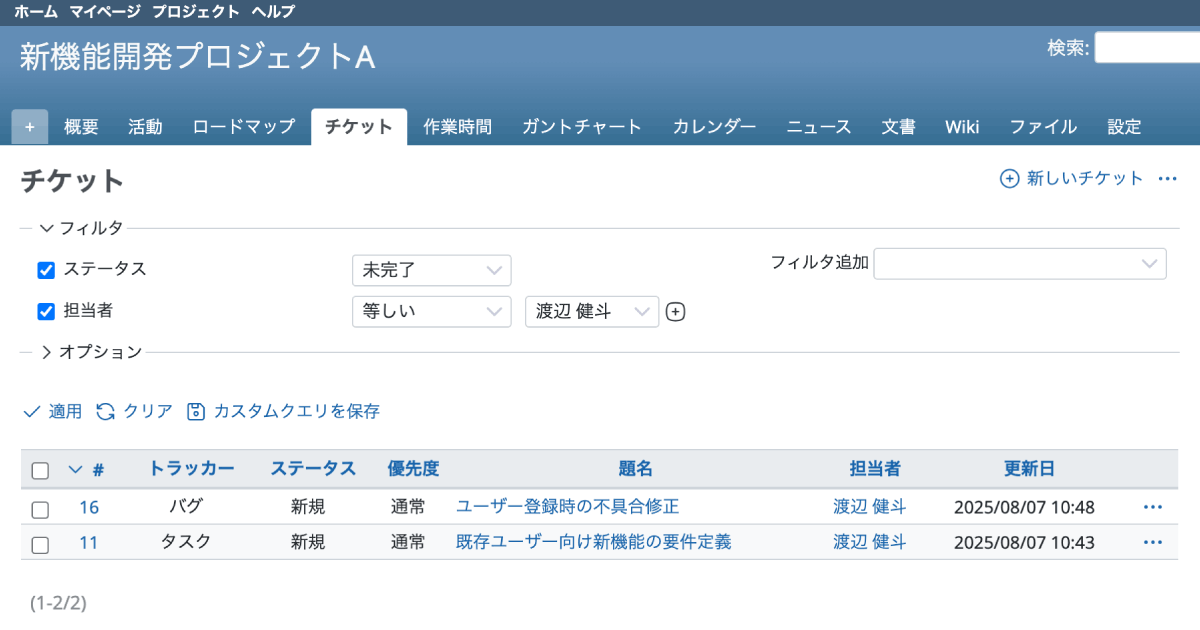Click the カスタムクエリを保存 save icon
This screenshot has height=630, width=1200.
(196, 411)
